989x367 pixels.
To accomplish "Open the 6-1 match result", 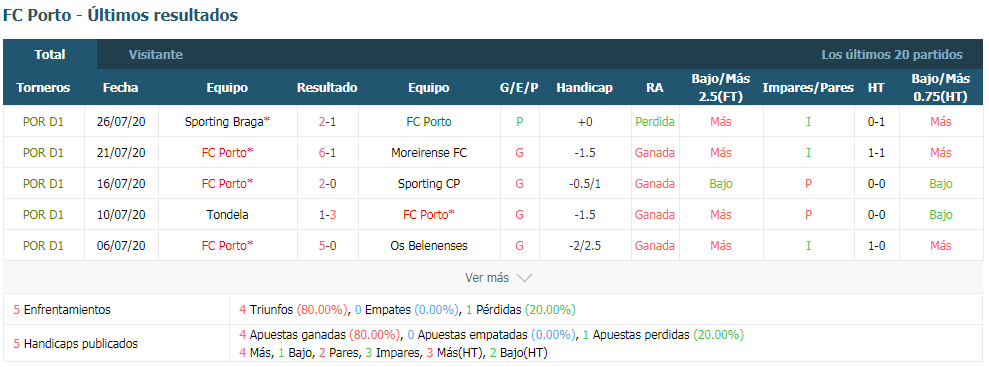I will point(327,153).
